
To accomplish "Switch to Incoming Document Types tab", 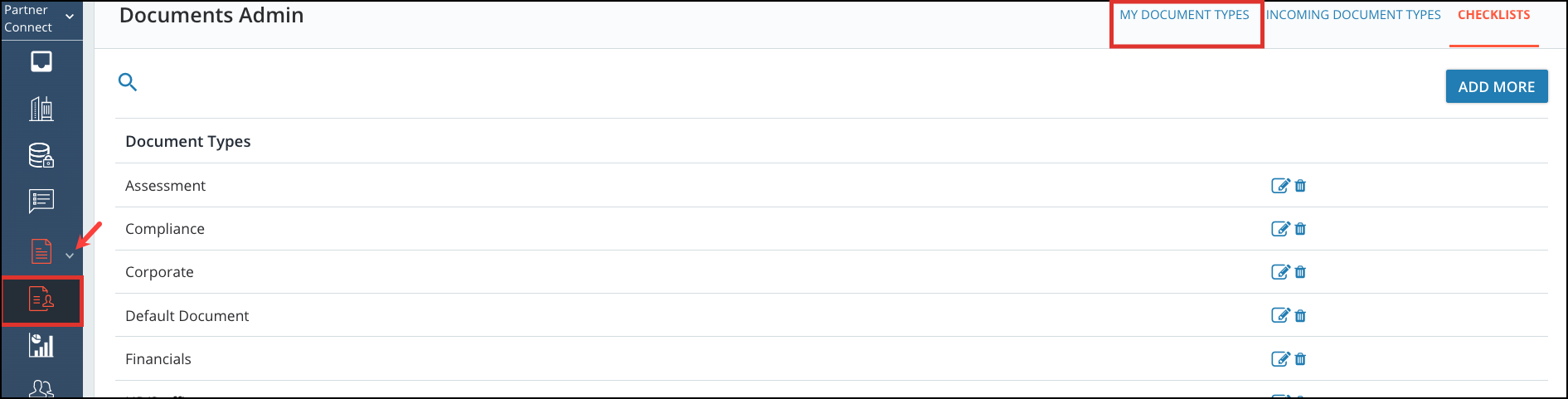I will click(1353, 15).
